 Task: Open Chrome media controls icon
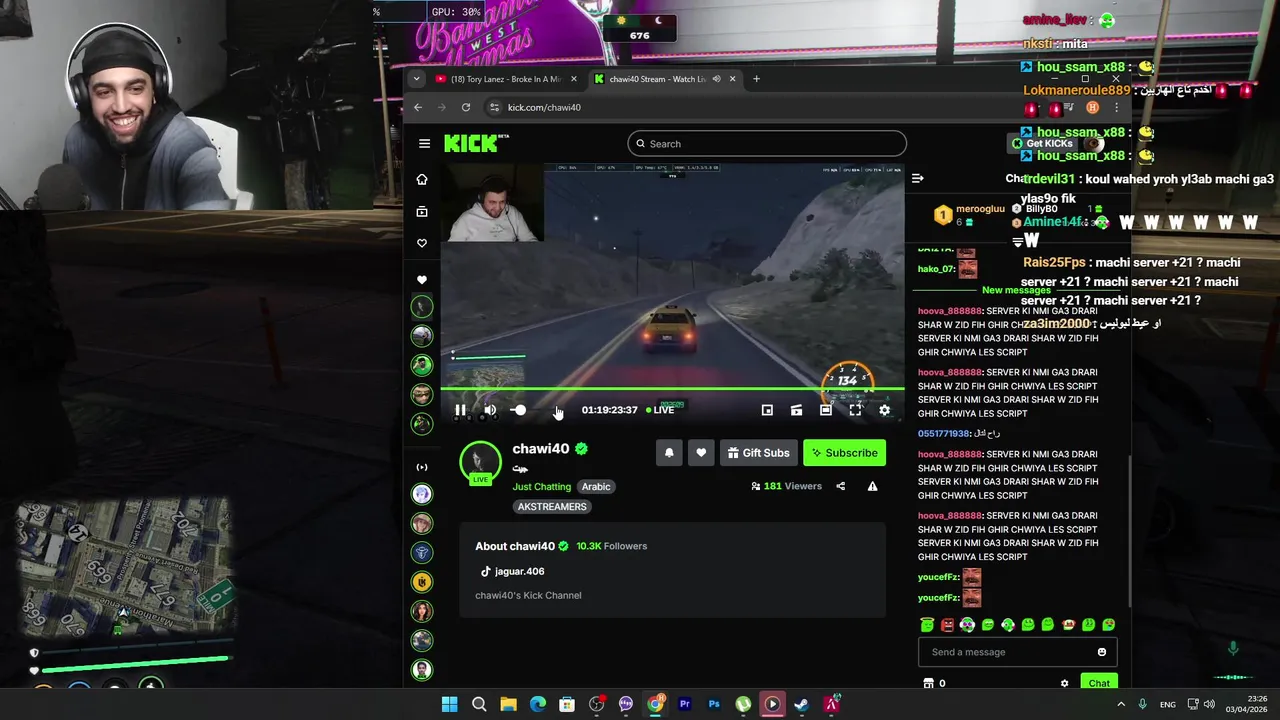1071,107
